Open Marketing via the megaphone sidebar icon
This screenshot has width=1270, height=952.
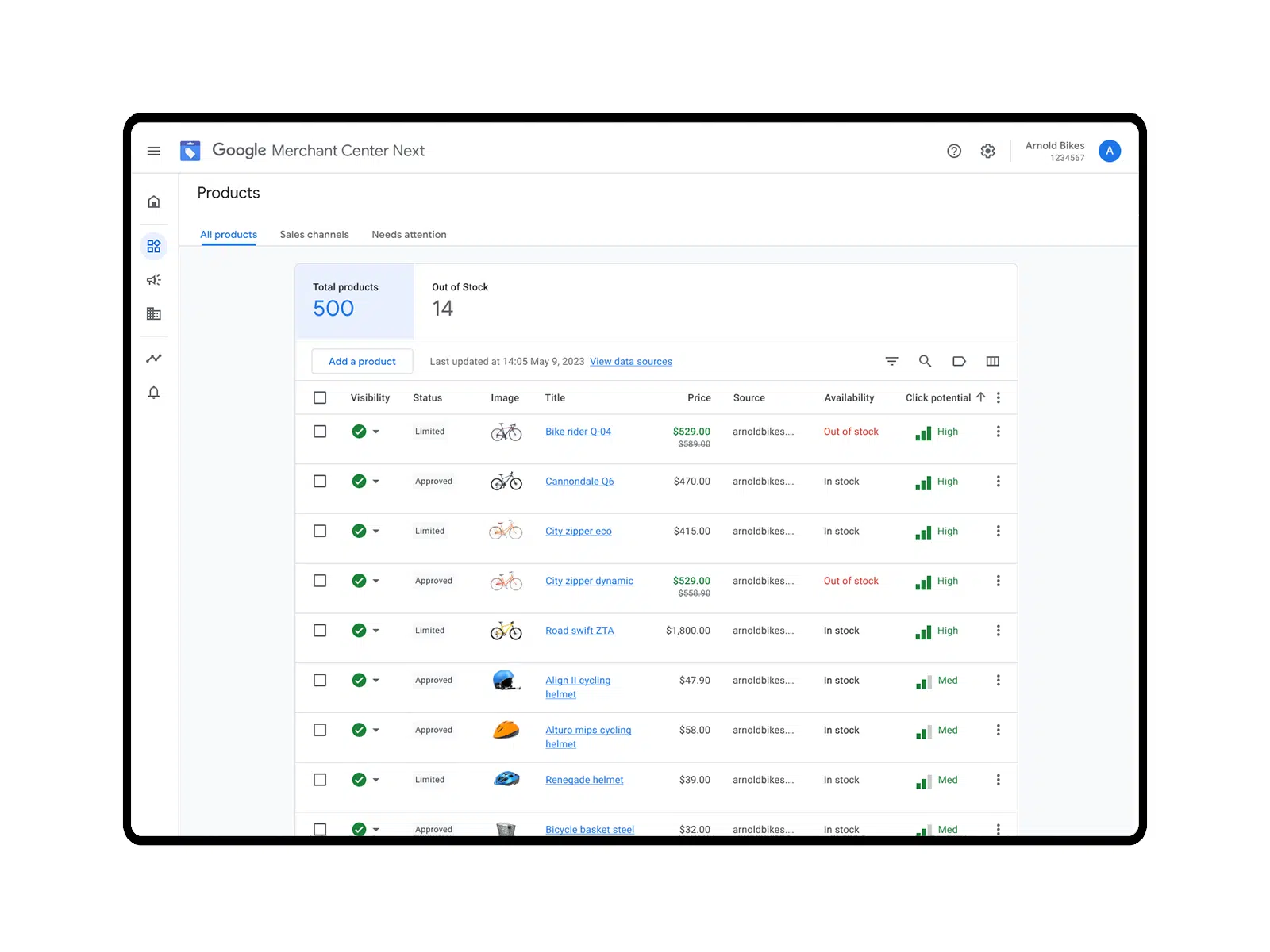pos(153,279)
